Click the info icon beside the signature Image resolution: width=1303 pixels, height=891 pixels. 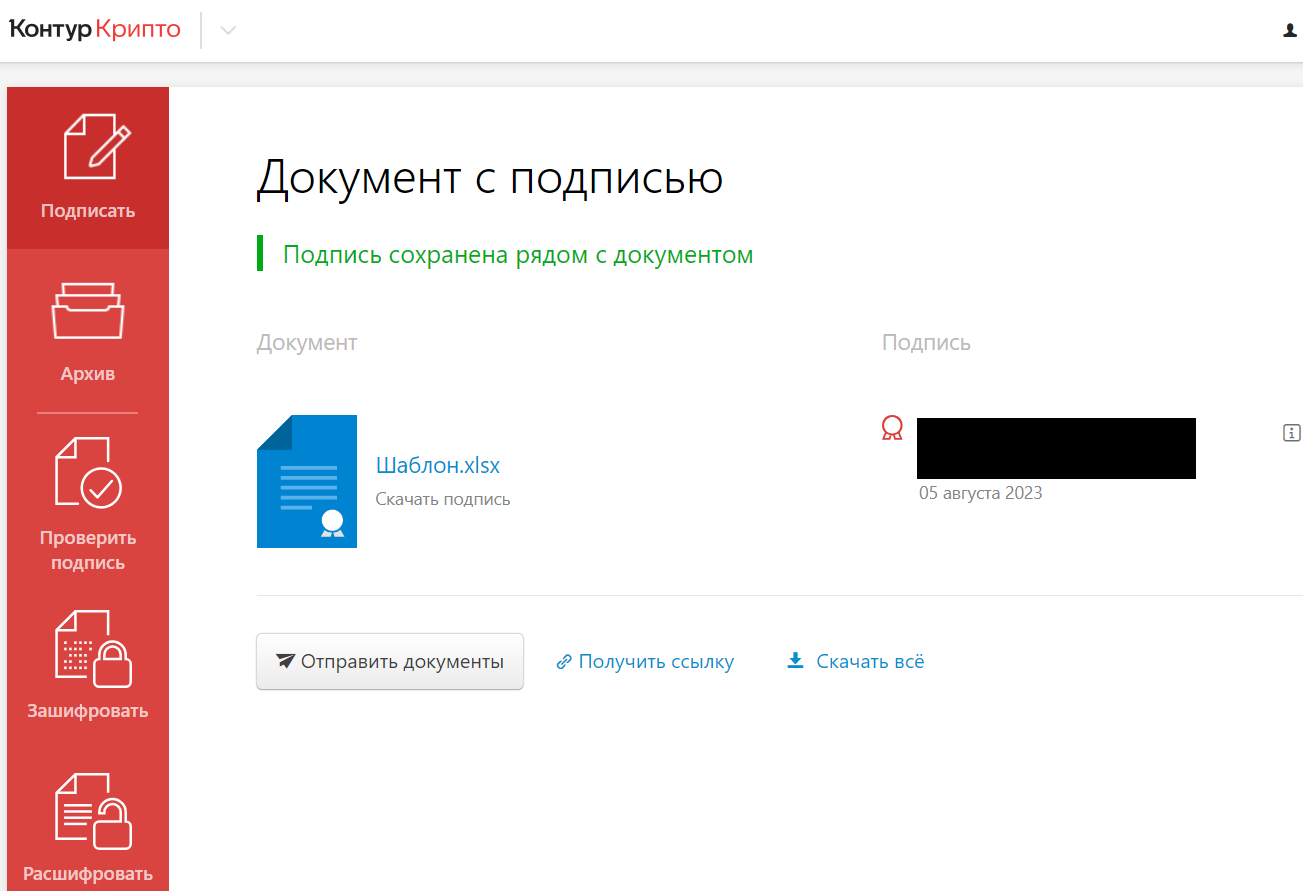click(x=1291, y=433)
